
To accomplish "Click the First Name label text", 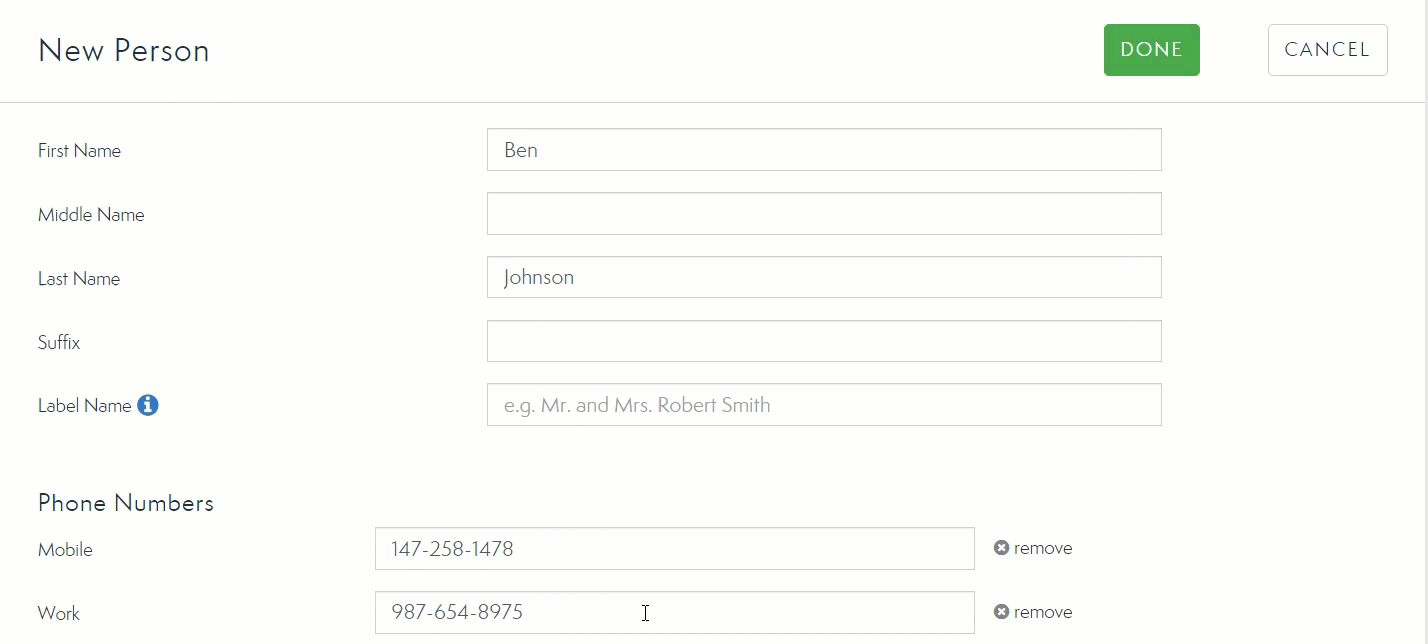I will (x=79, y=151).
